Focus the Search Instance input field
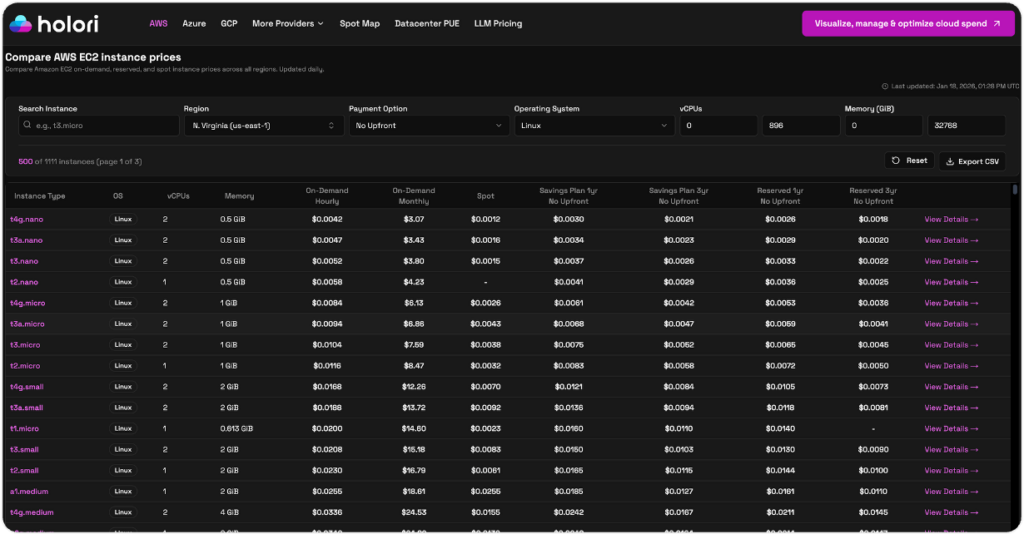 99,125
